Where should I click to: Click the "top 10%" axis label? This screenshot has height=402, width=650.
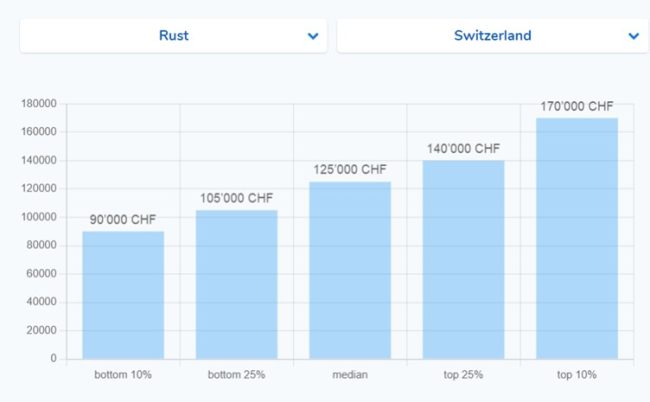point(577,374)
